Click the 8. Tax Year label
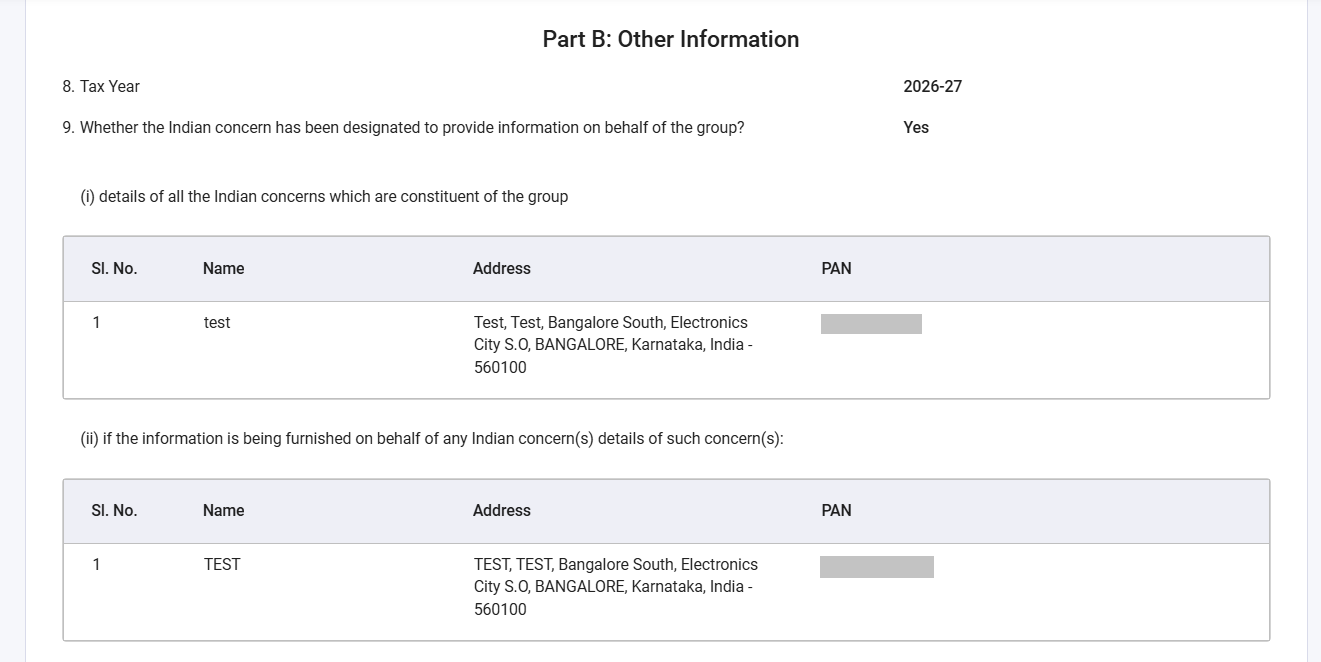1321x662 pixels. (x=101, y=87)
